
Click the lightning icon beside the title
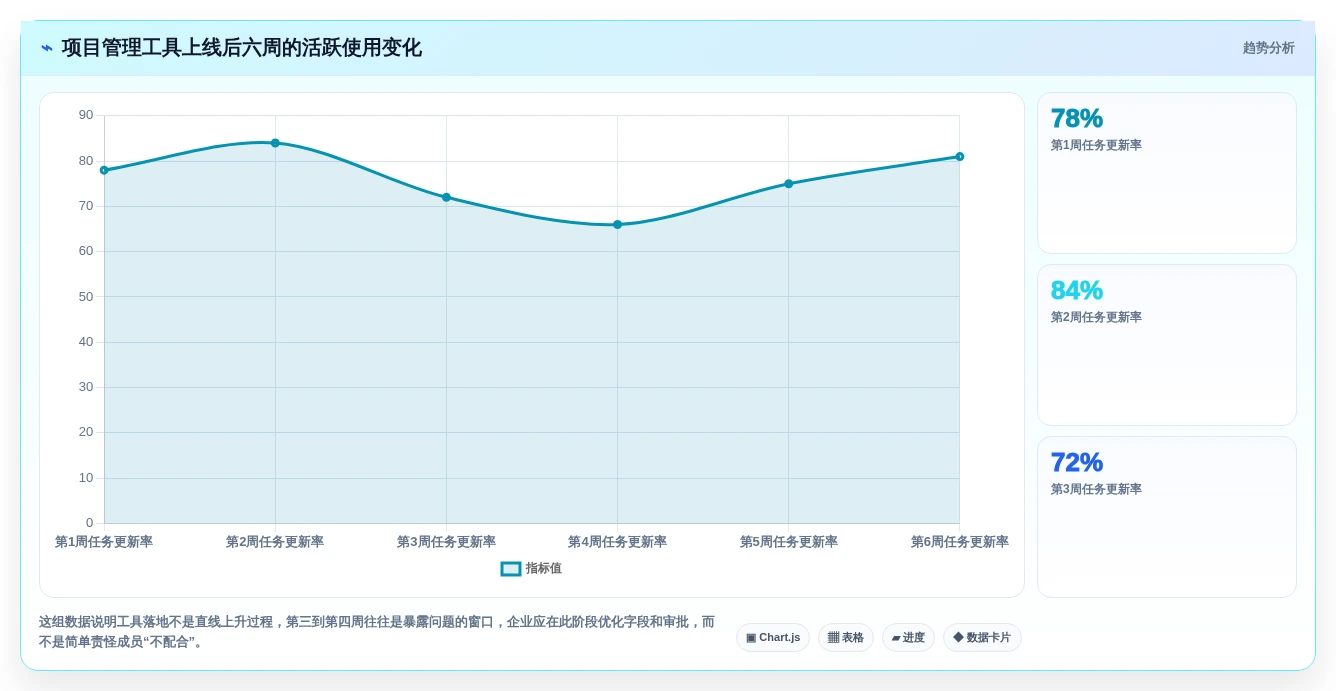[x=47, y=48]
